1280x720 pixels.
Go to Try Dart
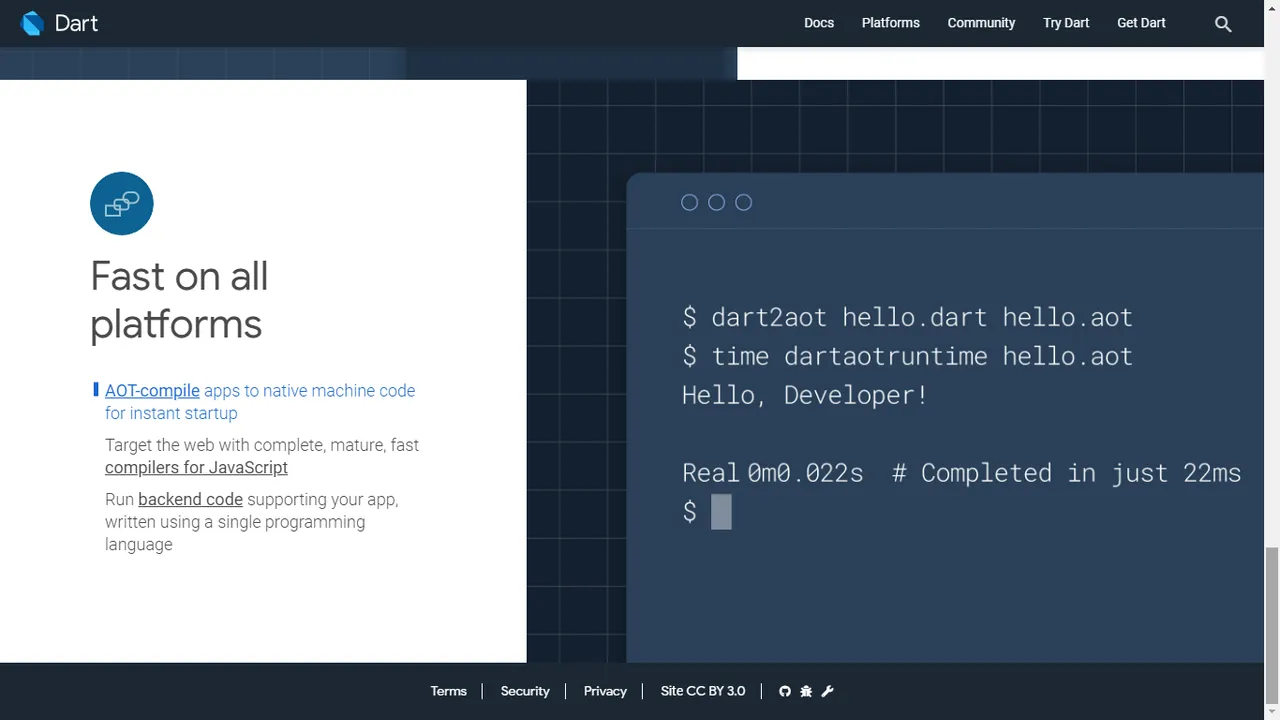tap(1066, 23)
